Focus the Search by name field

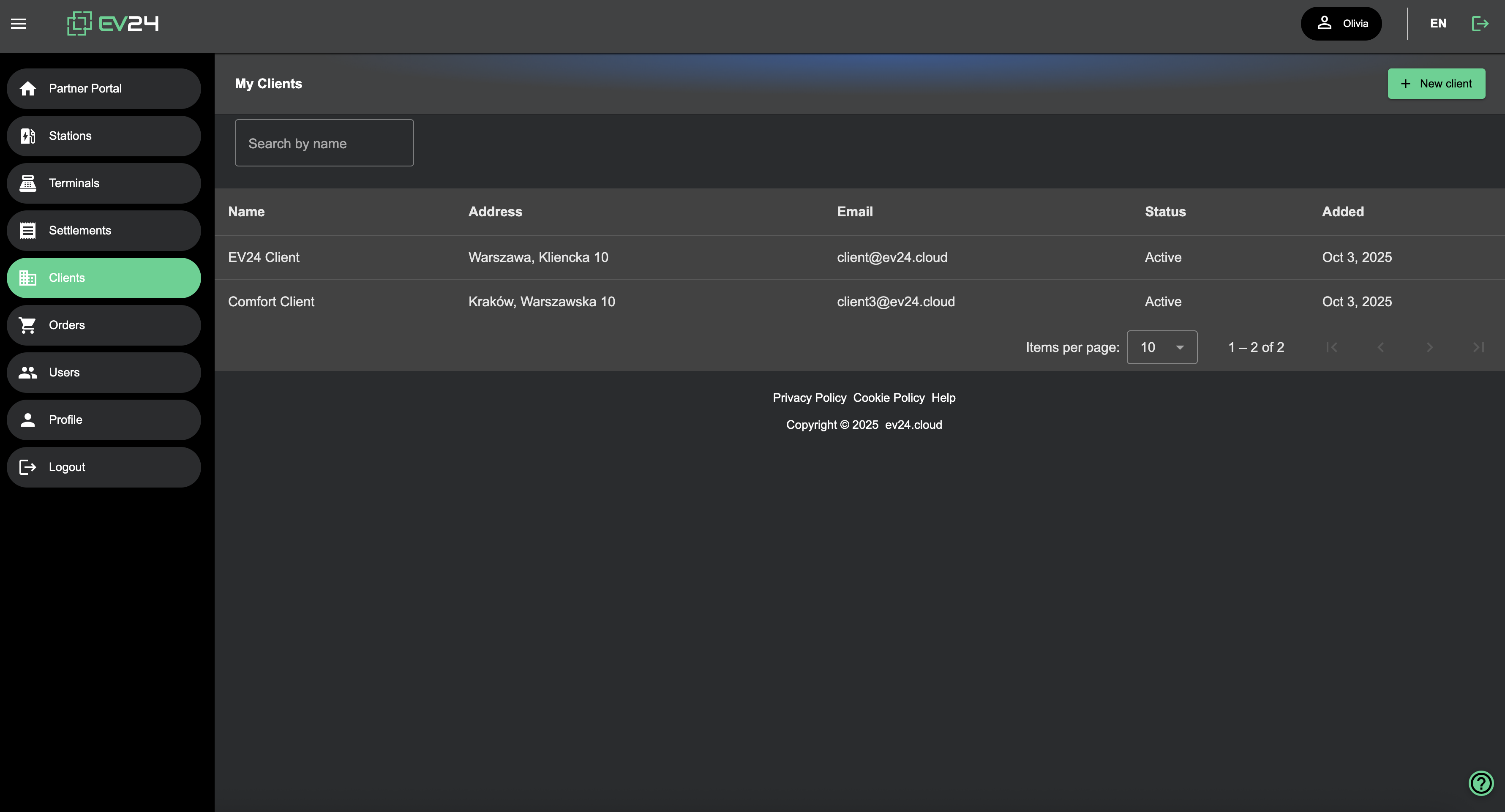[x=324, y=143]
